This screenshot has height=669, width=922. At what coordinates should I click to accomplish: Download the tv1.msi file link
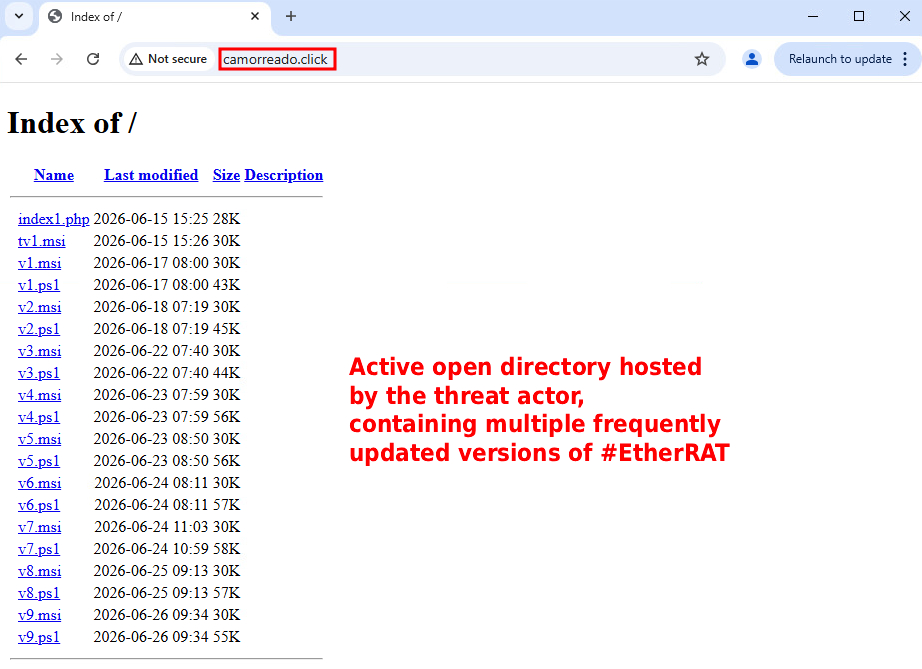[42, 241]
